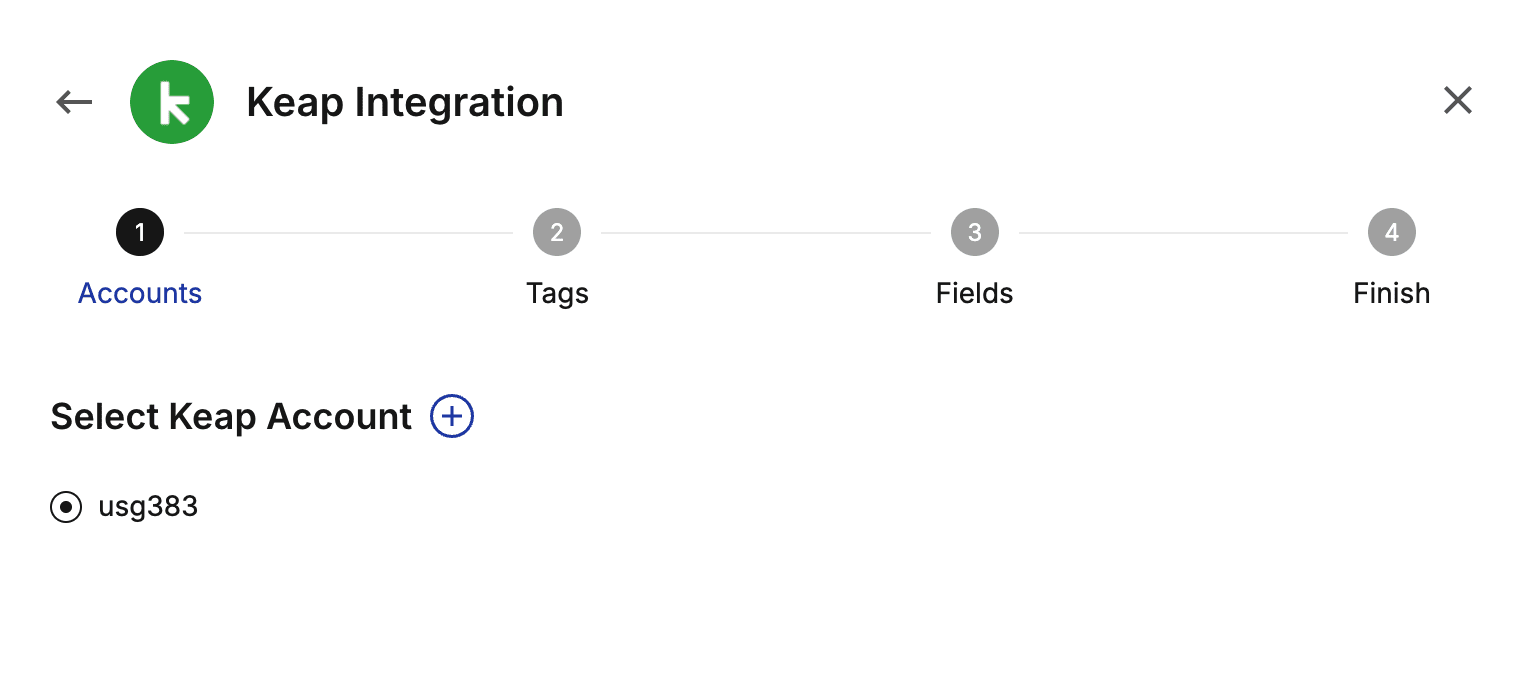Click the Select Keap Account heading
Image resolution: width=1524 pixels, height=674 pixels.
231,416
